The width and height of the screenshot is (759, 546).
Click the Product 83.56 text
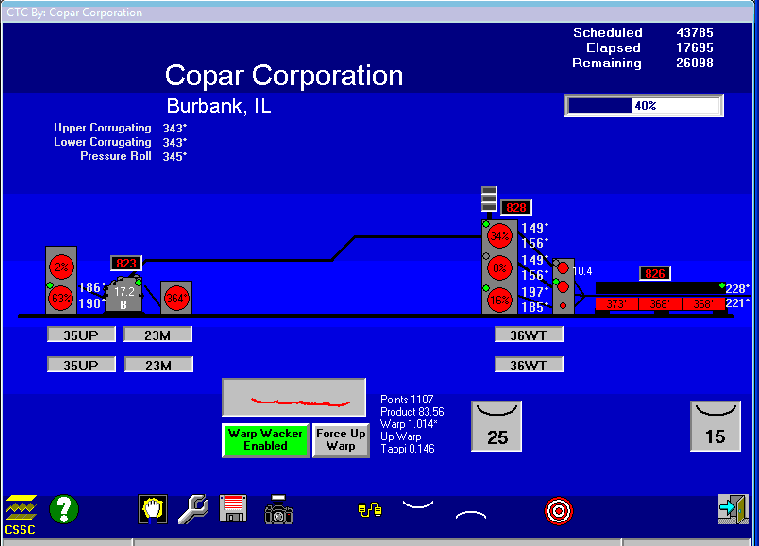pos(412,412)
